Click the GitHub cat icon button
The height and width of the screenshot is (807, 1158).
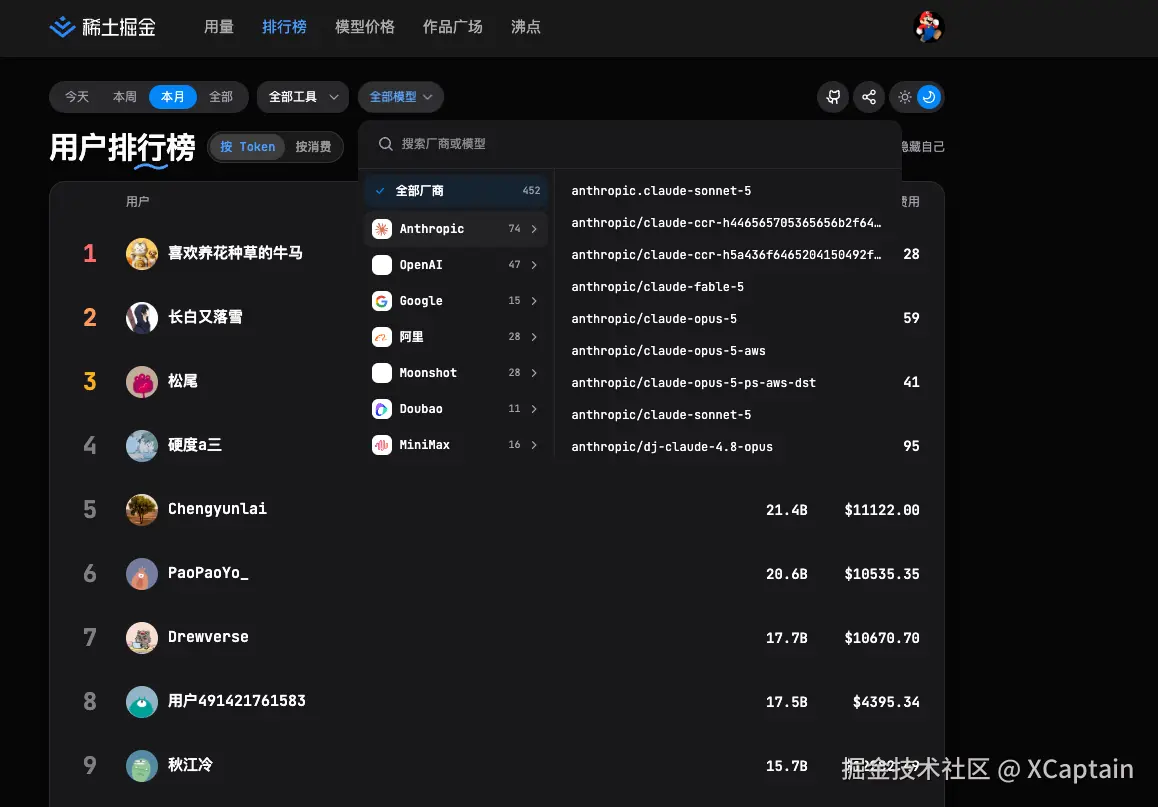(x=833, y=97)
